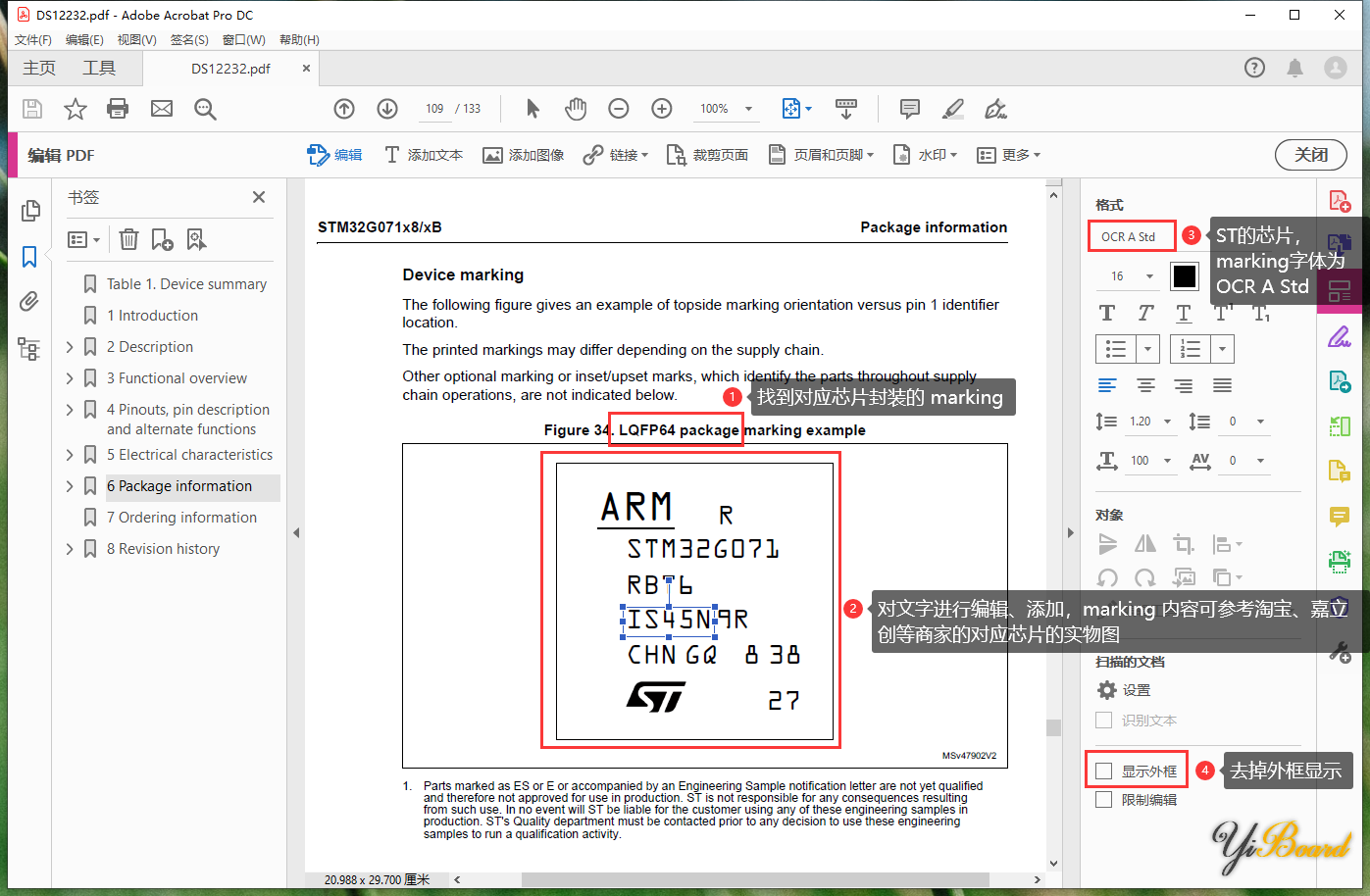Viewport: 1370px width, 896px height.
Task: Click the 设置 scanned document settings
Action: (1124, 690)
